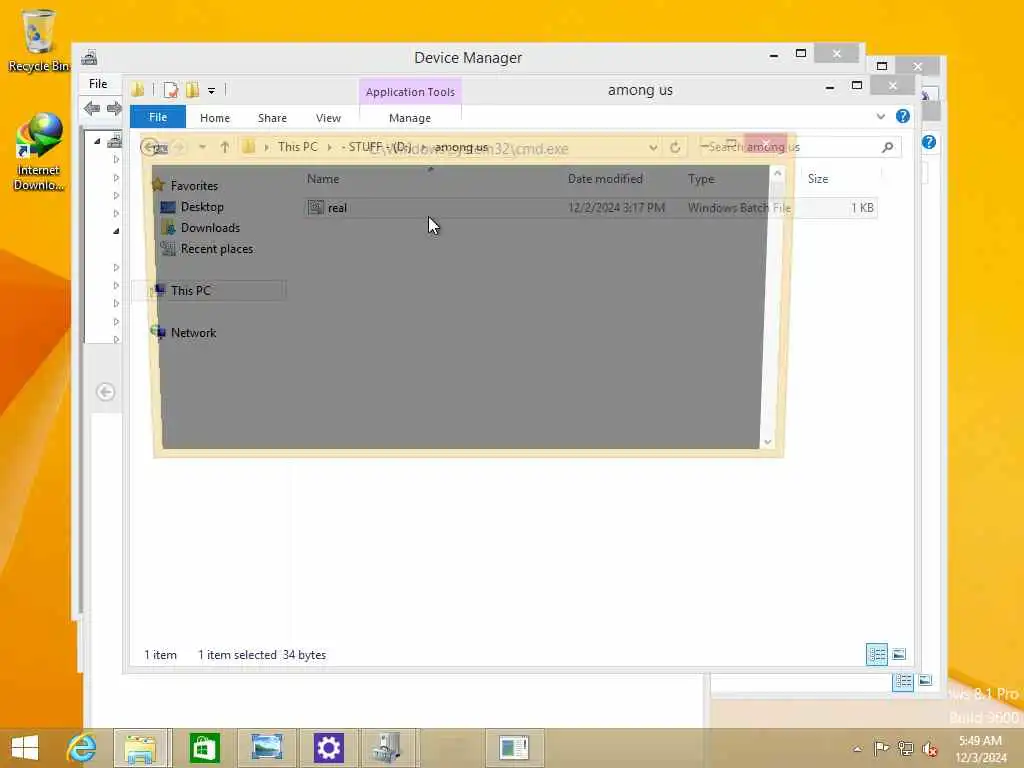Image resolution: width=1024 pixels, height=768 pixels.
Task: Click the 12/2/2024 3:17 PM date cell
Action: (x=616, y=208)
